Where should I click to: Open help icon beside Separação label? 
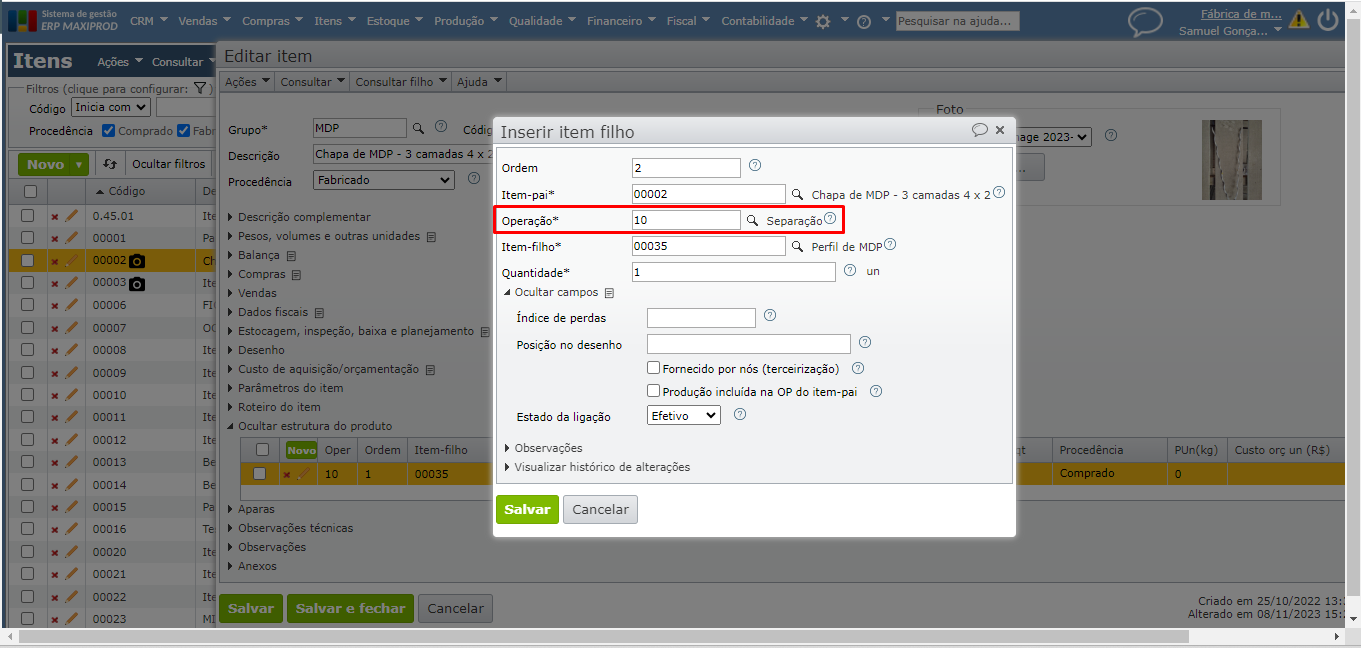click(x=830, y=218)
